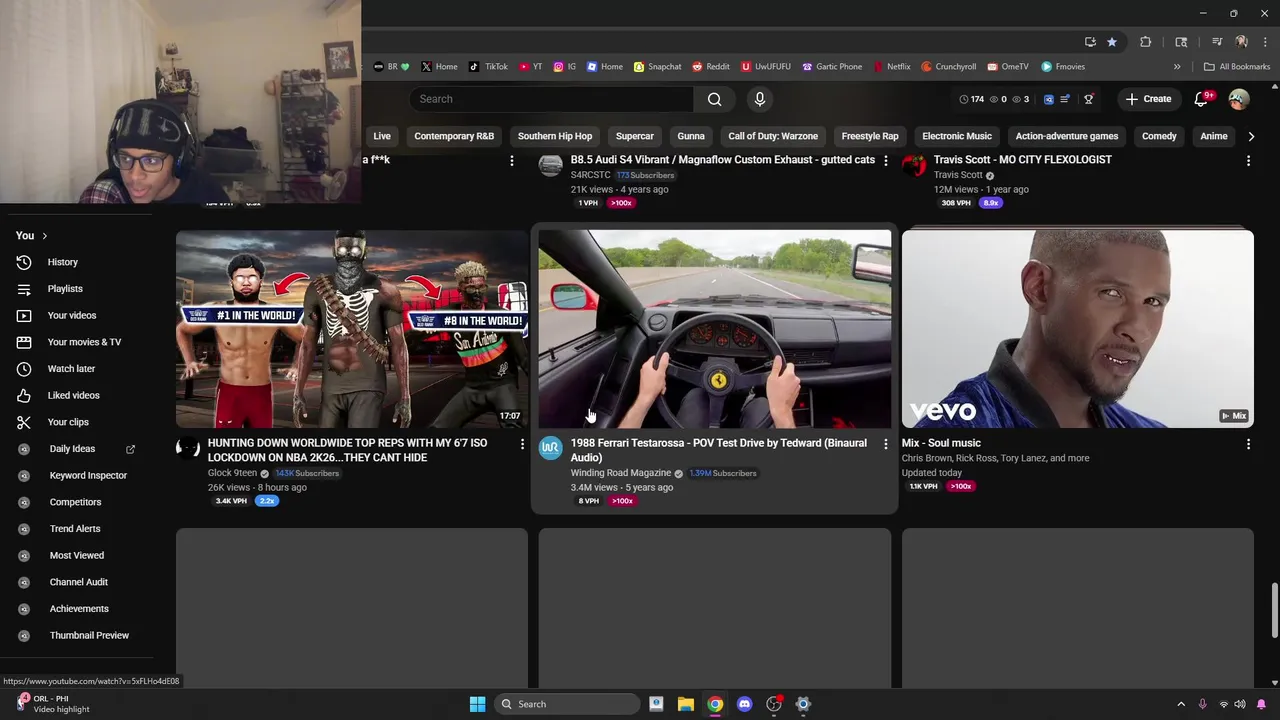
Task: Open Chrome three-dot menu
Action: [x=1265, y=42]
